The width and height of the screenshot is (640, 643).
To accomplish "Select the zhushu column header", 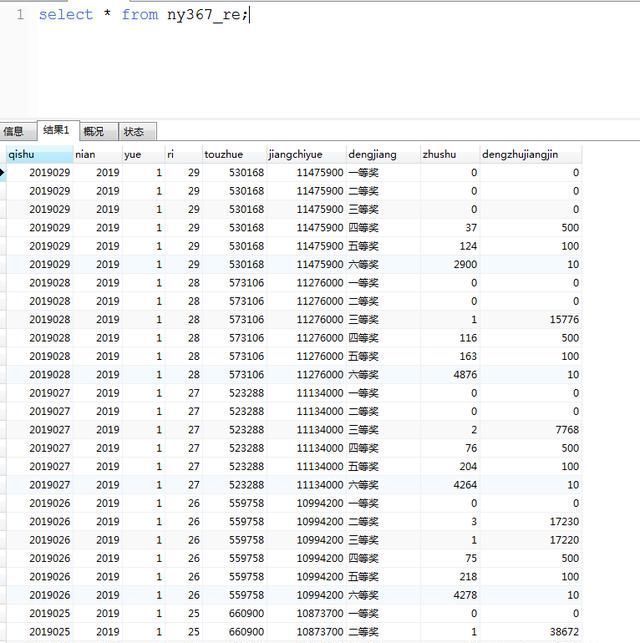I will pos(449,154).
